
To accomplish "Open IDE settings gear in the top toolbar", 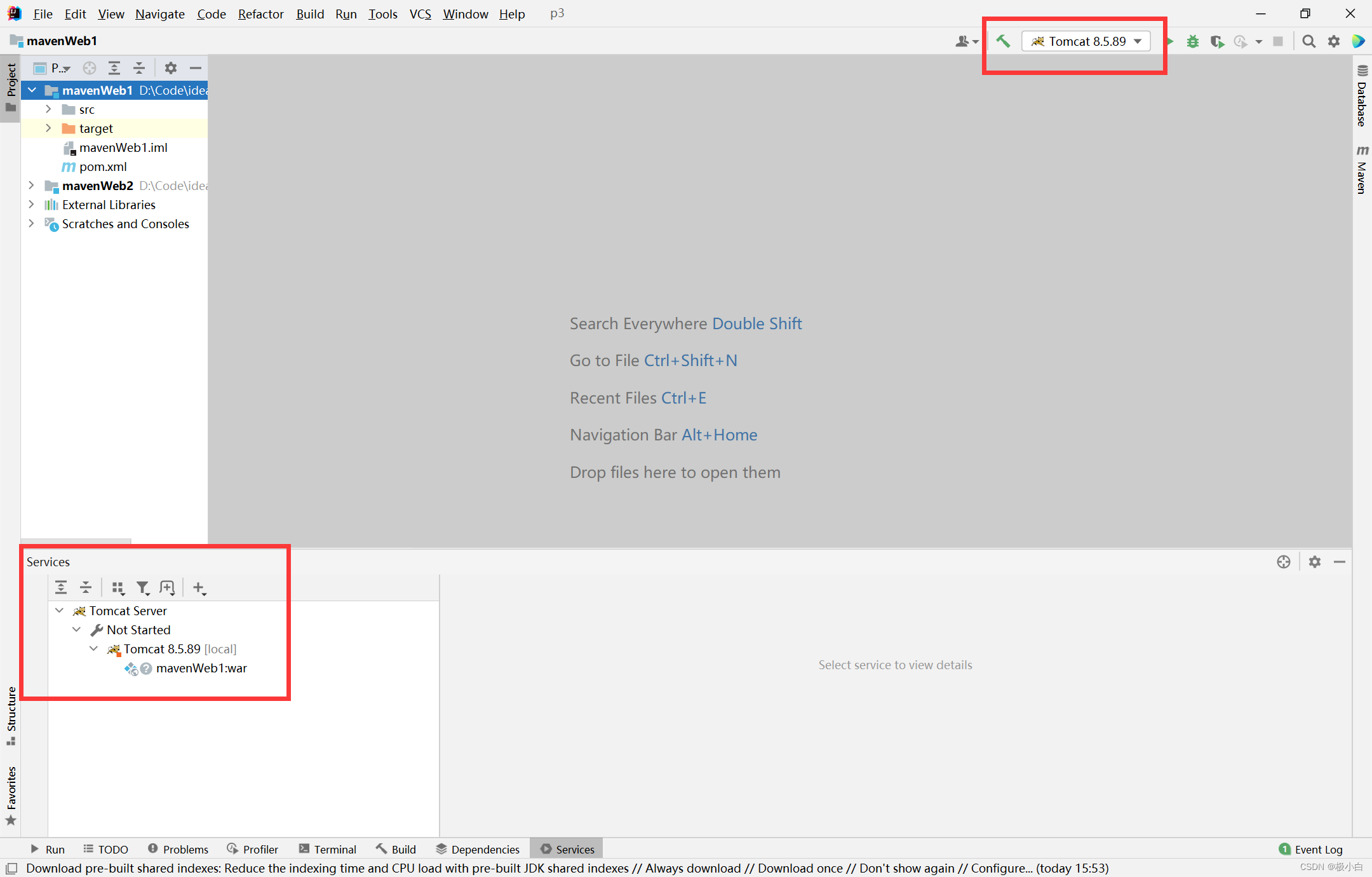I will coord(1334,41).
